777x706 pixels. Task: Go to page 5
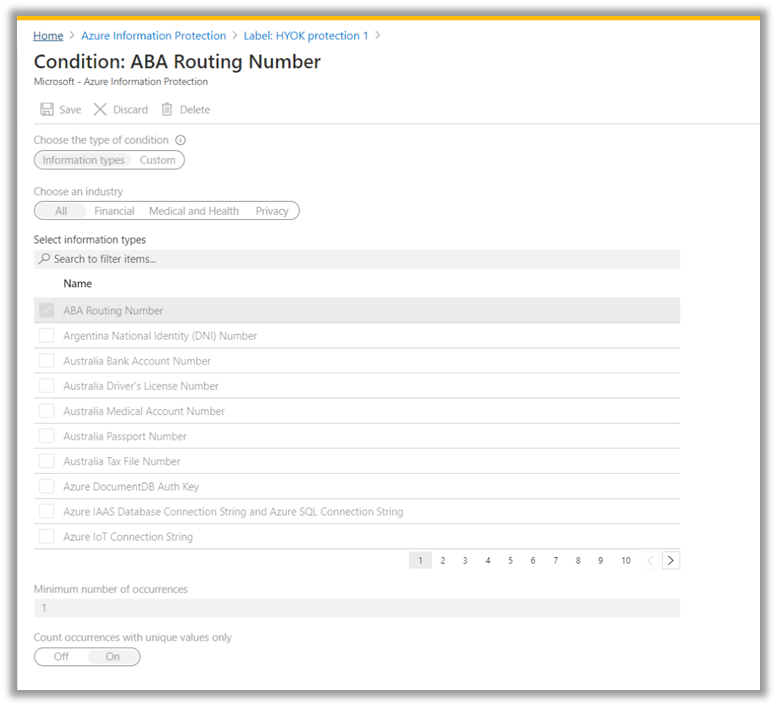click(x=510, y=560)
